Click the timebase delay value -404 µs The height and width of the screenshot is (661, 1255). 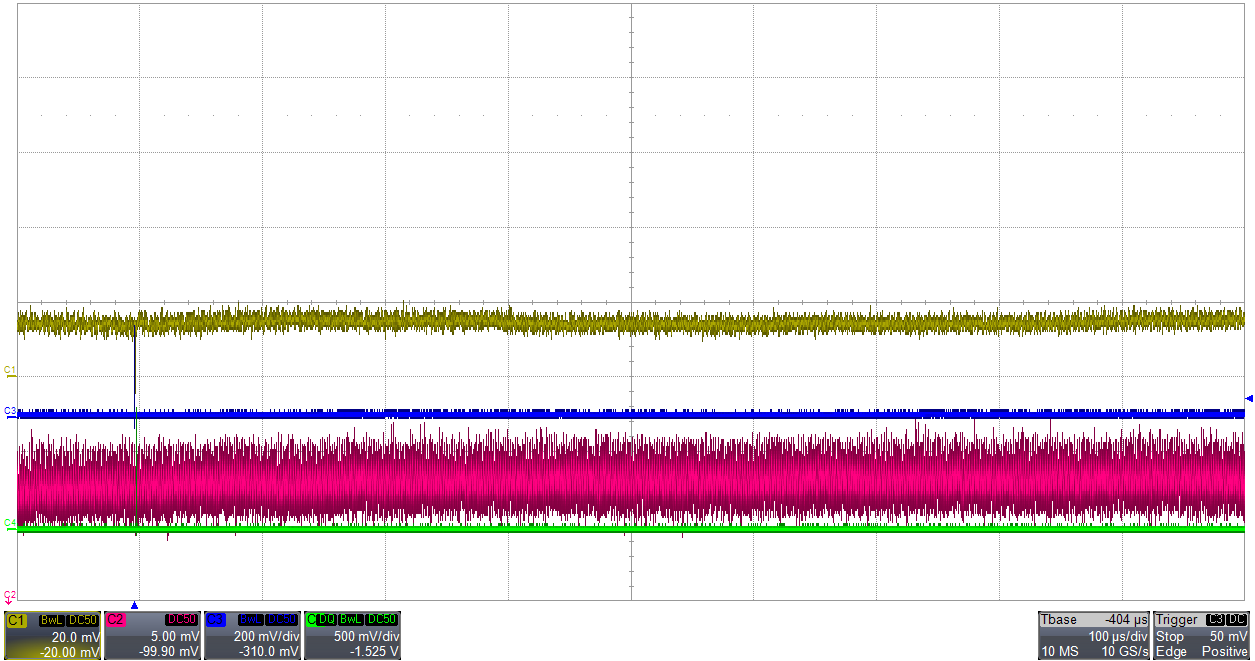click(x=1125, y=620)
